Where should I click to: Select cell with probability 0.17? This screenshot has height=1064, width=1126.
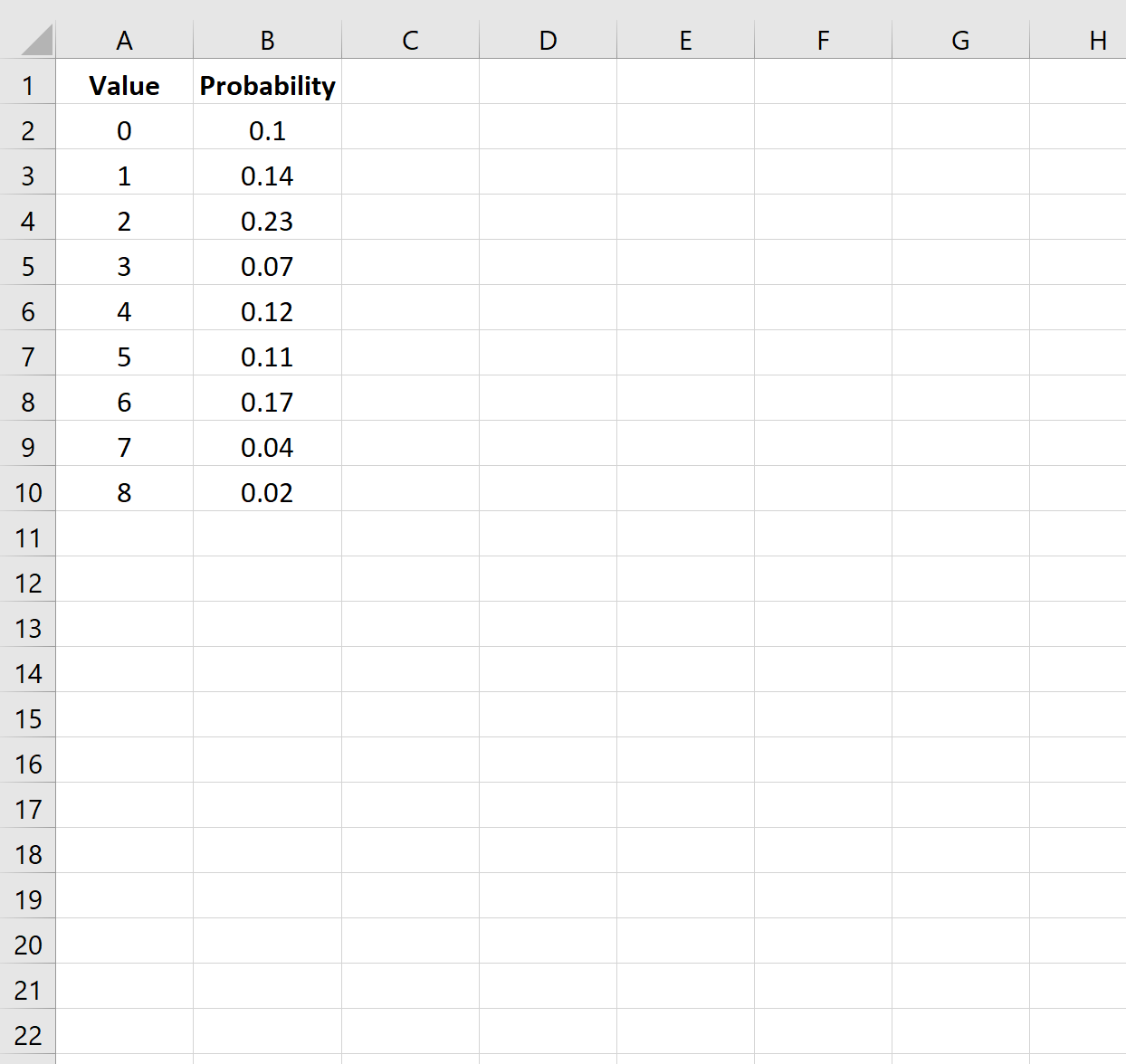[x=268, y=403]
